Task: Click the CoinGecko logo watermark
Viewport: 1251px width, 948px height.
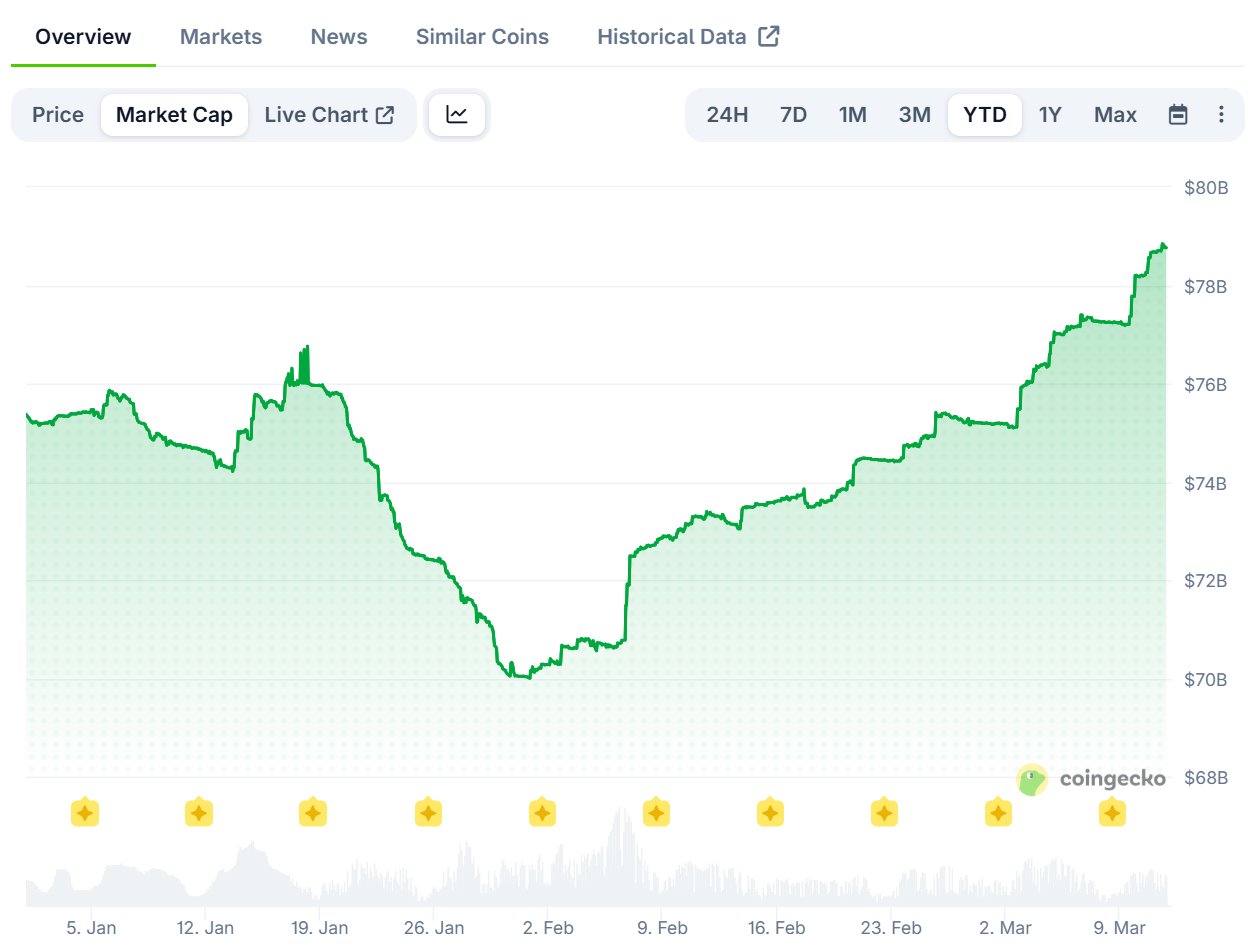Action: point(1091,779)
